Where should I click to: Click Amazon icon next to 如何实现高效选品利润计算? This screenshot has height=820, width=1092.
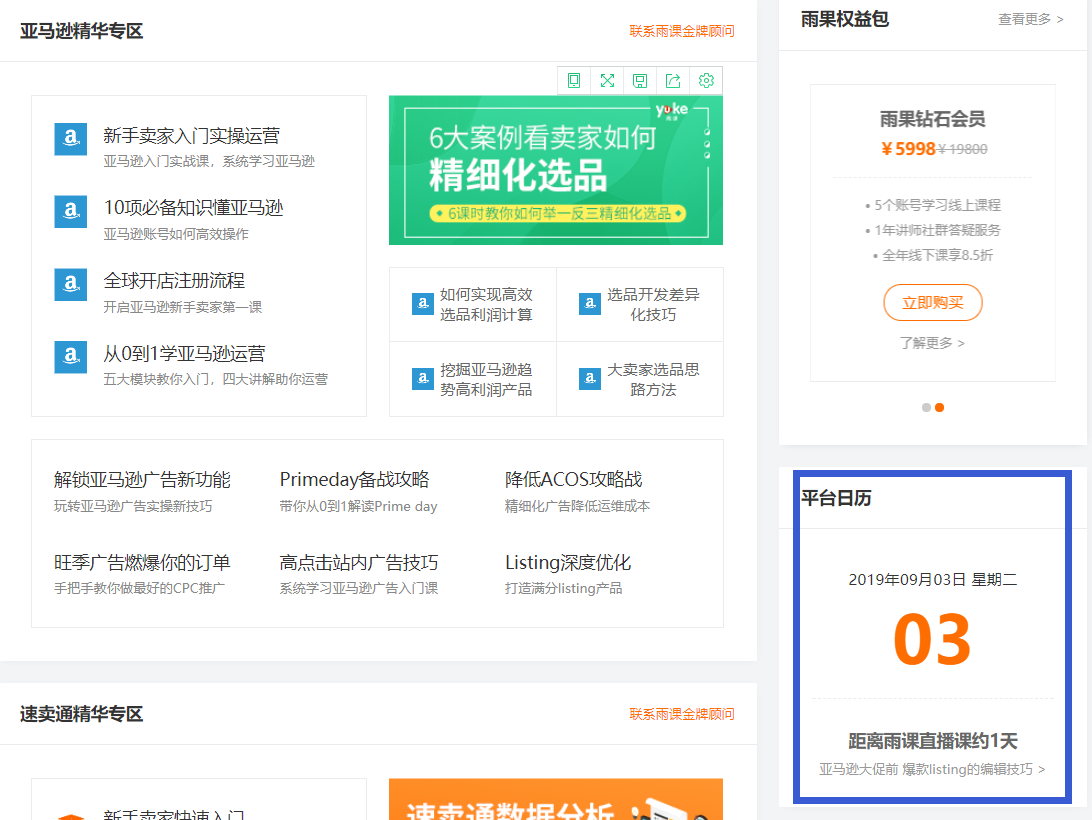click(423, 304)
